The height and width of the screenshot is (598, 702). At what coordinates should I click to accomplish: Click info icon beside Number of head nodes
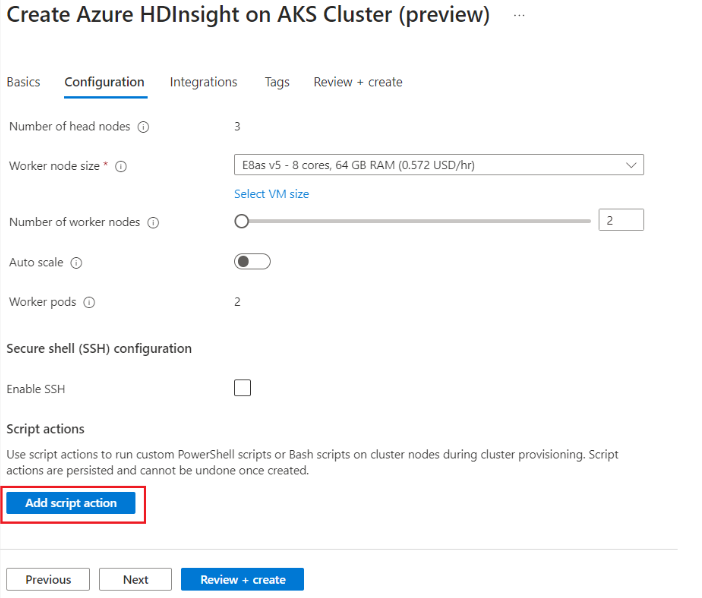point(143,127)
